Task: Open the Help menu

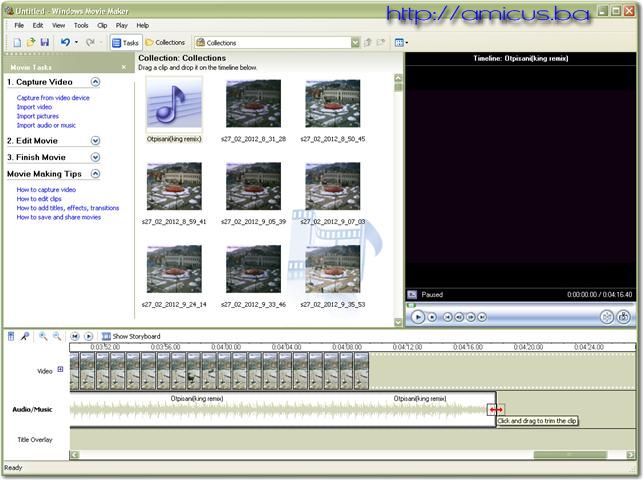Action: pyautogui.click(x=142, y=25)
